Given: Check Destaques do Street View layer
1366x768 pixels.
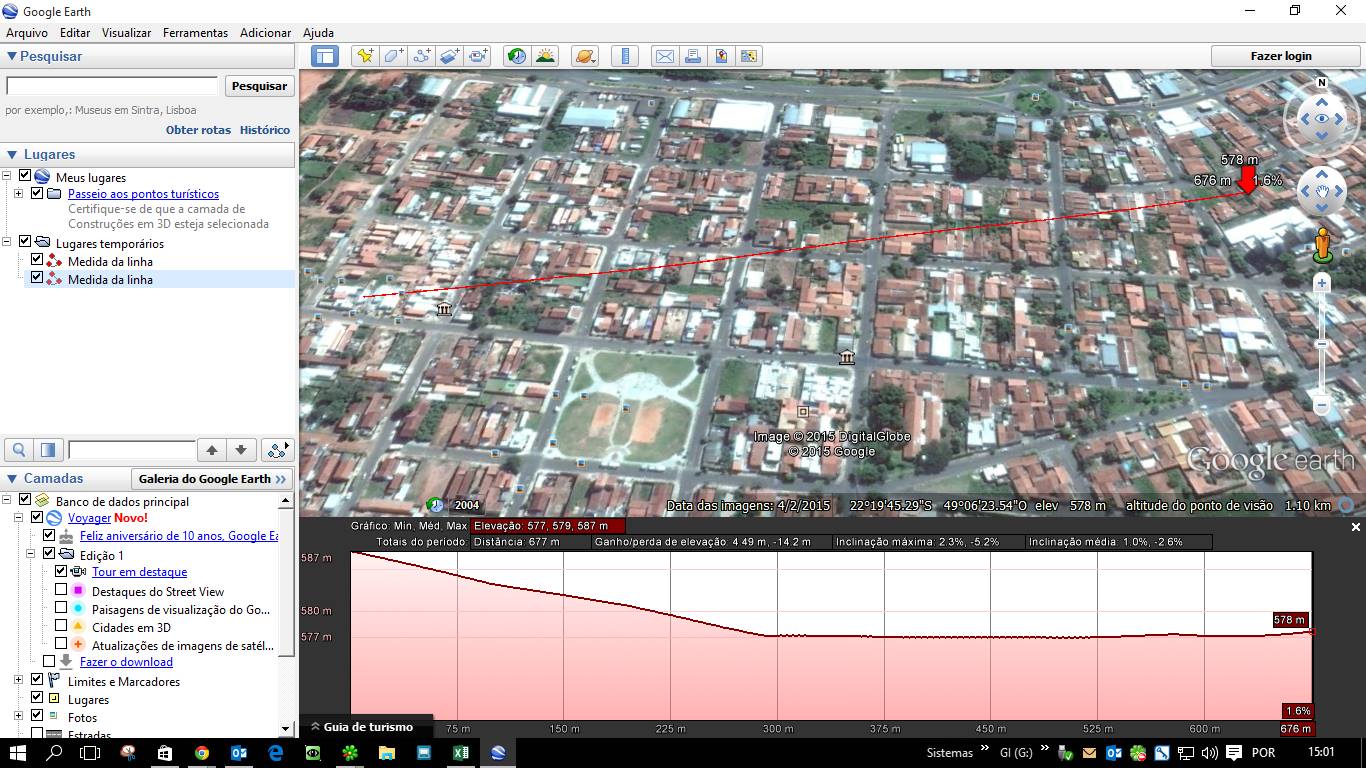Looking at the screenshot, I should point(61,591).
